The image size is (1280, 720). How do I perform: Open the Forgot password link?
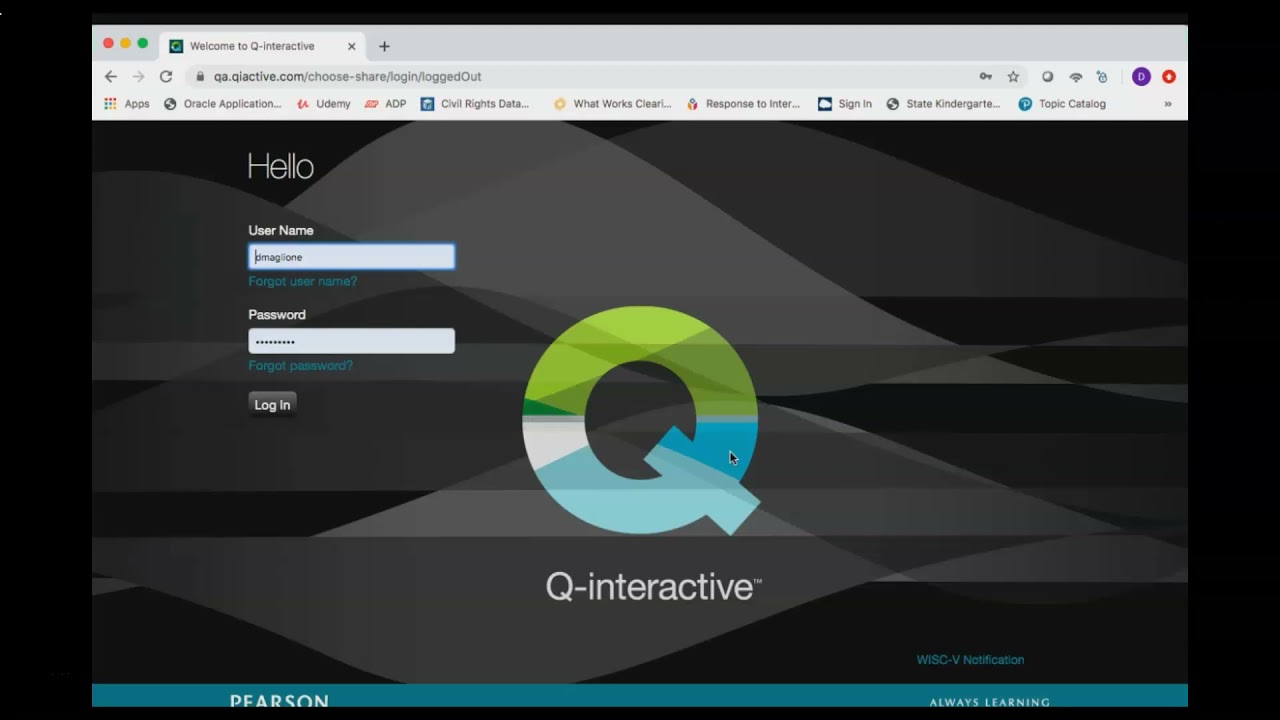click(x=300, y=365)
